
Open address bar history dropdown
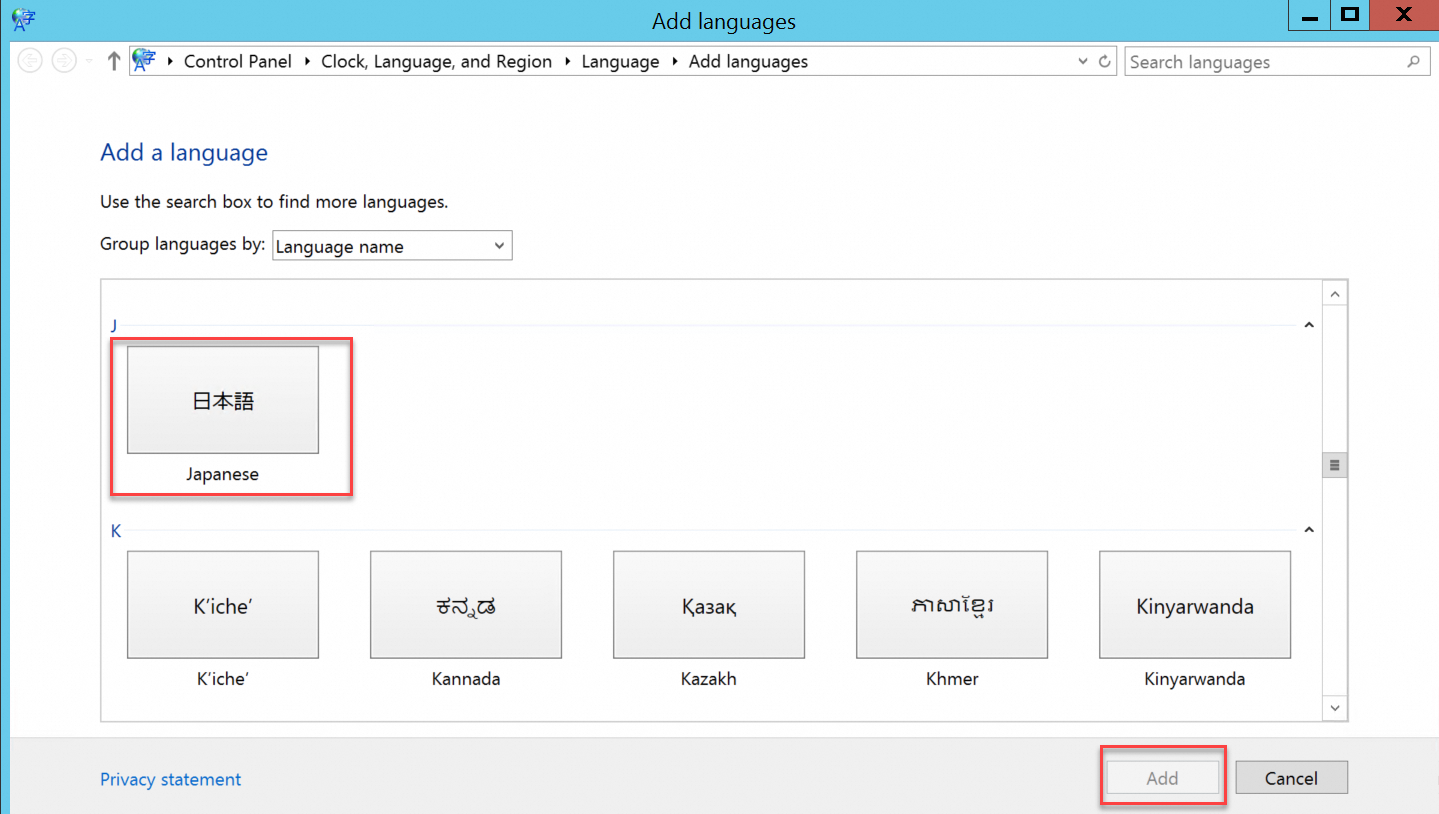[1083, 61]
